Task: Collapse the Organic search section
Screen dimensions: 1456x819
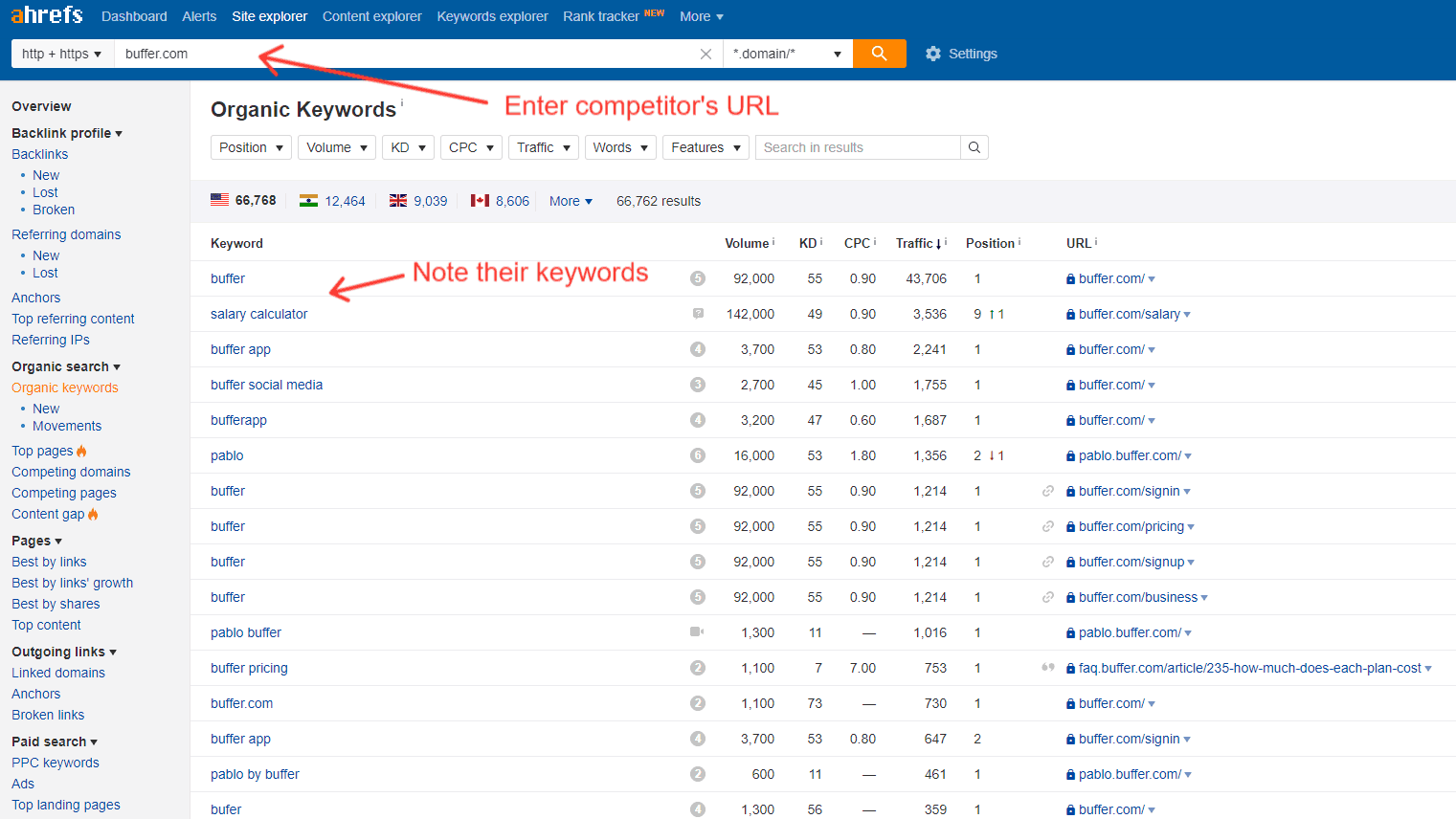Action: tap(66, 366)
